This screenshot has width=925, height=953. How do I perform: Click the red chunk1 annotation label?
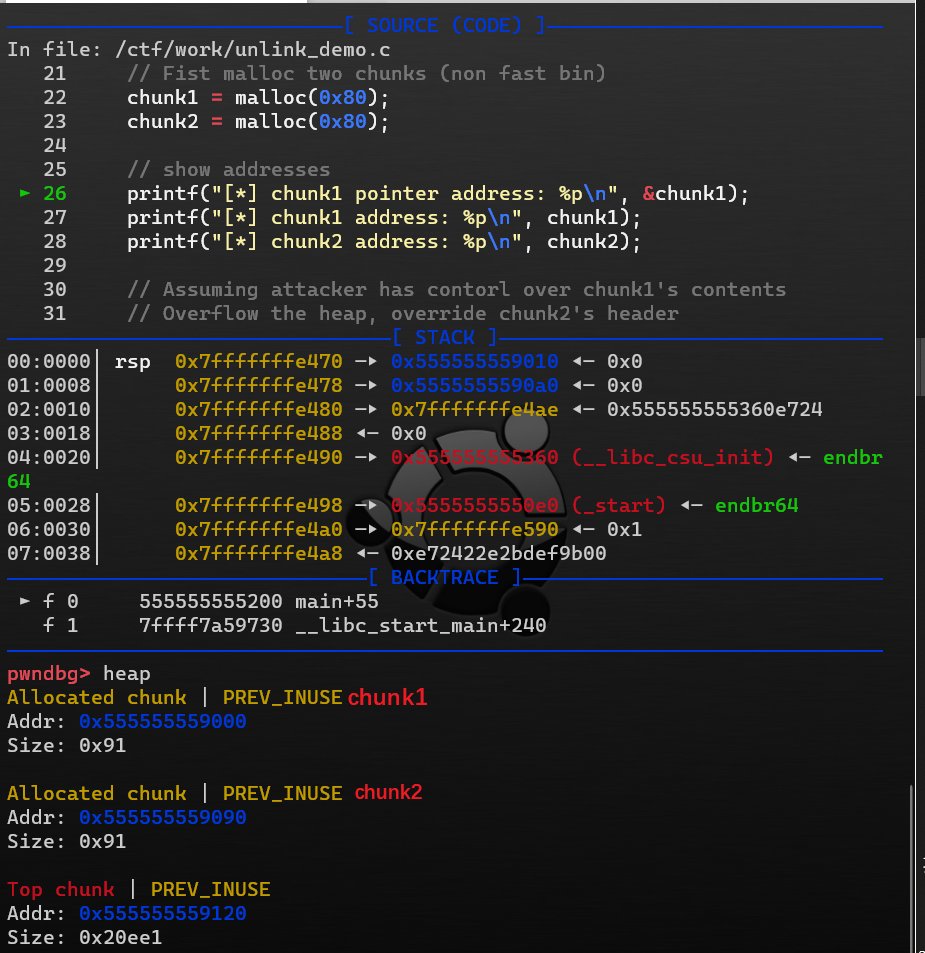point(388,697)
